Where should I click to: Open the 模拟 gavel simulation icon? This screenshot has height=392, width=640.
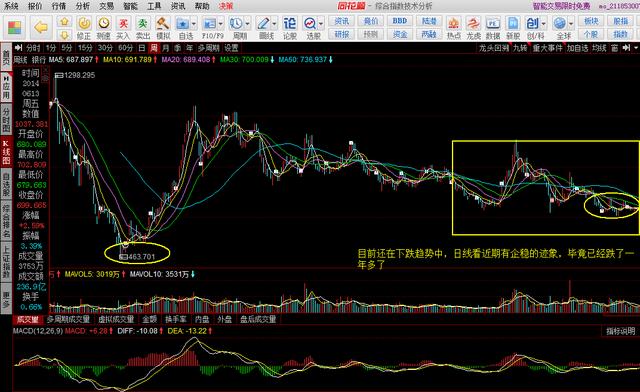(163, 28)
